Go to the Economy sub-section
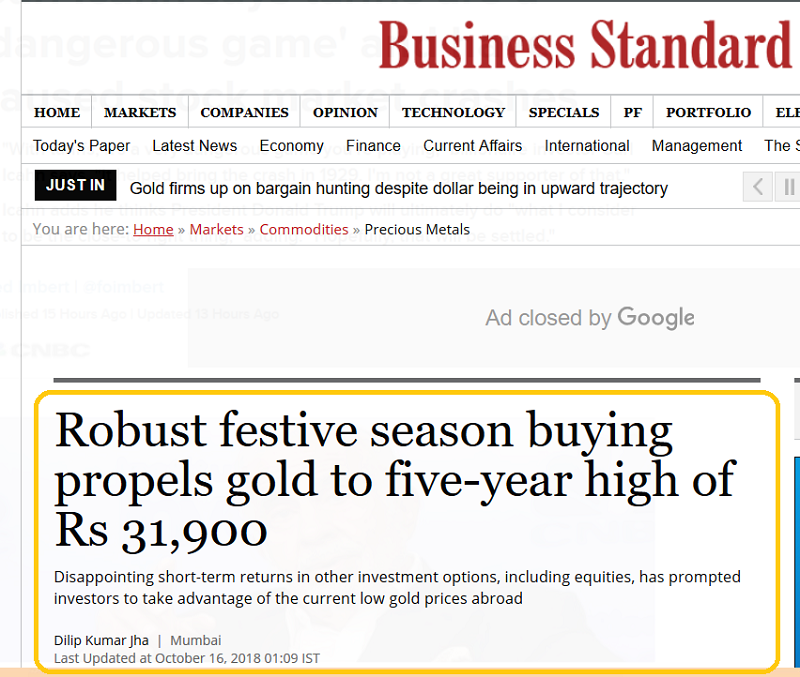Viewport: 800px width, 677px height. click(291, 146)
